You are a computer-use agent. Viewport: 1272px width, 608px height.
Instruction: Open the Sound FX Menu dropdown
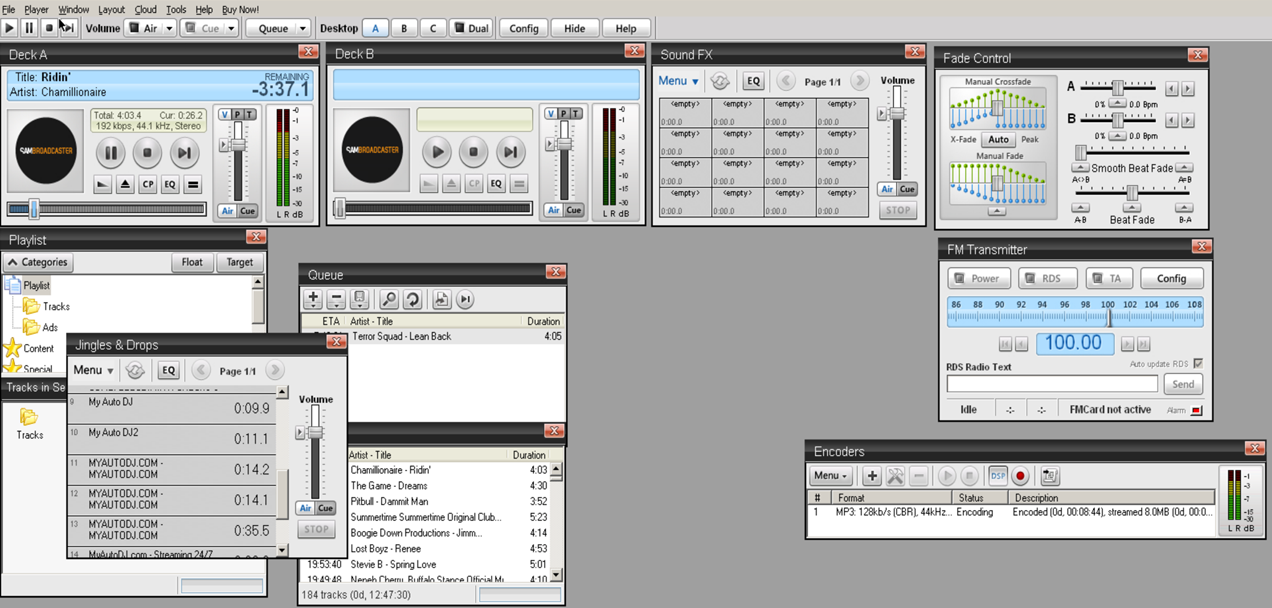coord(677,81)
